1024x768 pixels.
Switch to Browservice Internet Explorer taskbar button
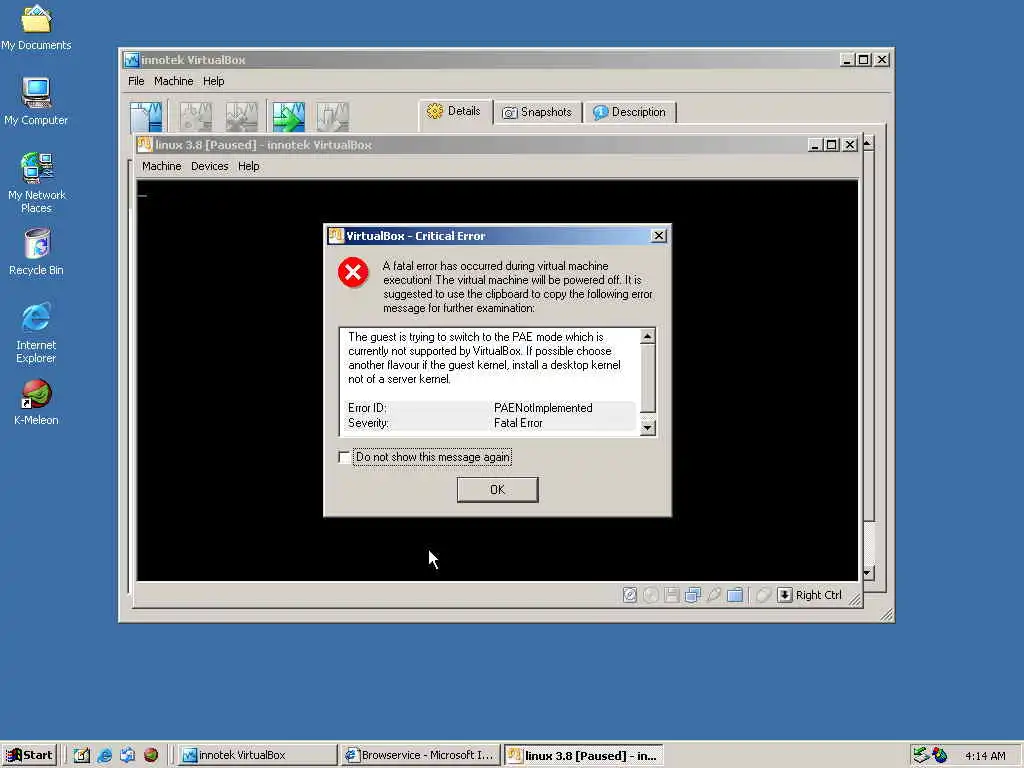point(419,755)
